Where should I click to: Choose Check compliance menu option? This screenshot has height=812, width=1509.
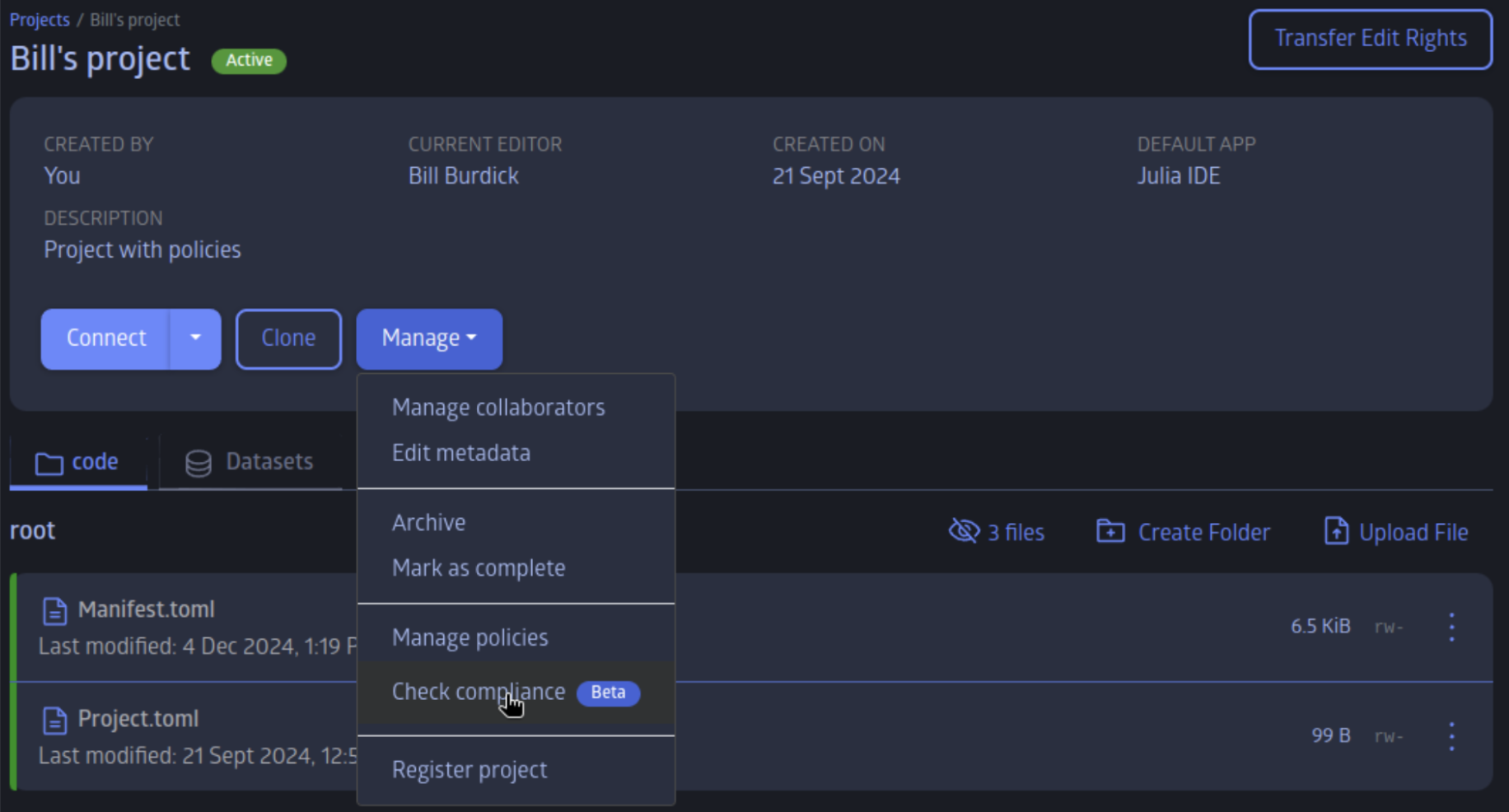click(479, 692)
